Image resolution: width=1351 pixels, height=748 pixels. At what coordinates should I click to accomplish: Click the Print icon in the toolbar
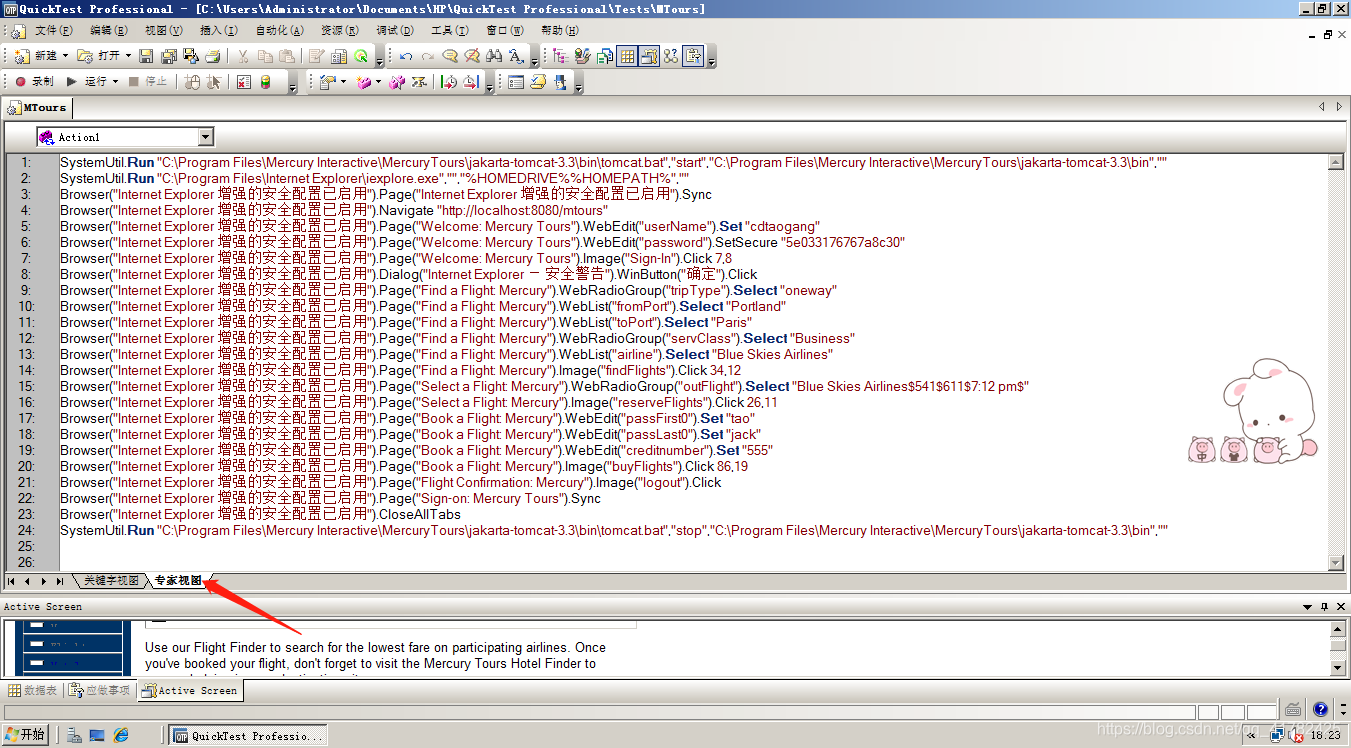tap(214, 56)
